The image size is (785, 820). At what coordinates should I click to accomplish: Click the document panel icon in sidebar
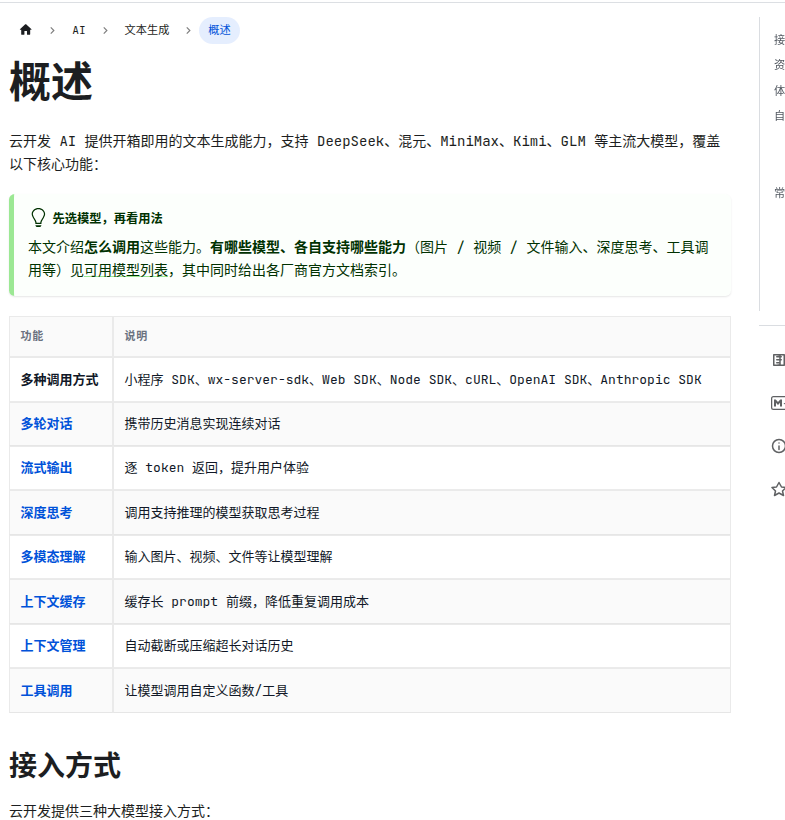tap(778, 360)
